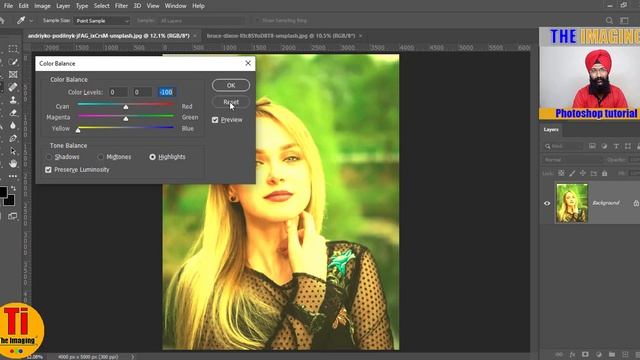The width and height of the screenshot is (640, 360).
Task: Open the three-dots Edit Toolbar button
Action: (x=13, y=176)
